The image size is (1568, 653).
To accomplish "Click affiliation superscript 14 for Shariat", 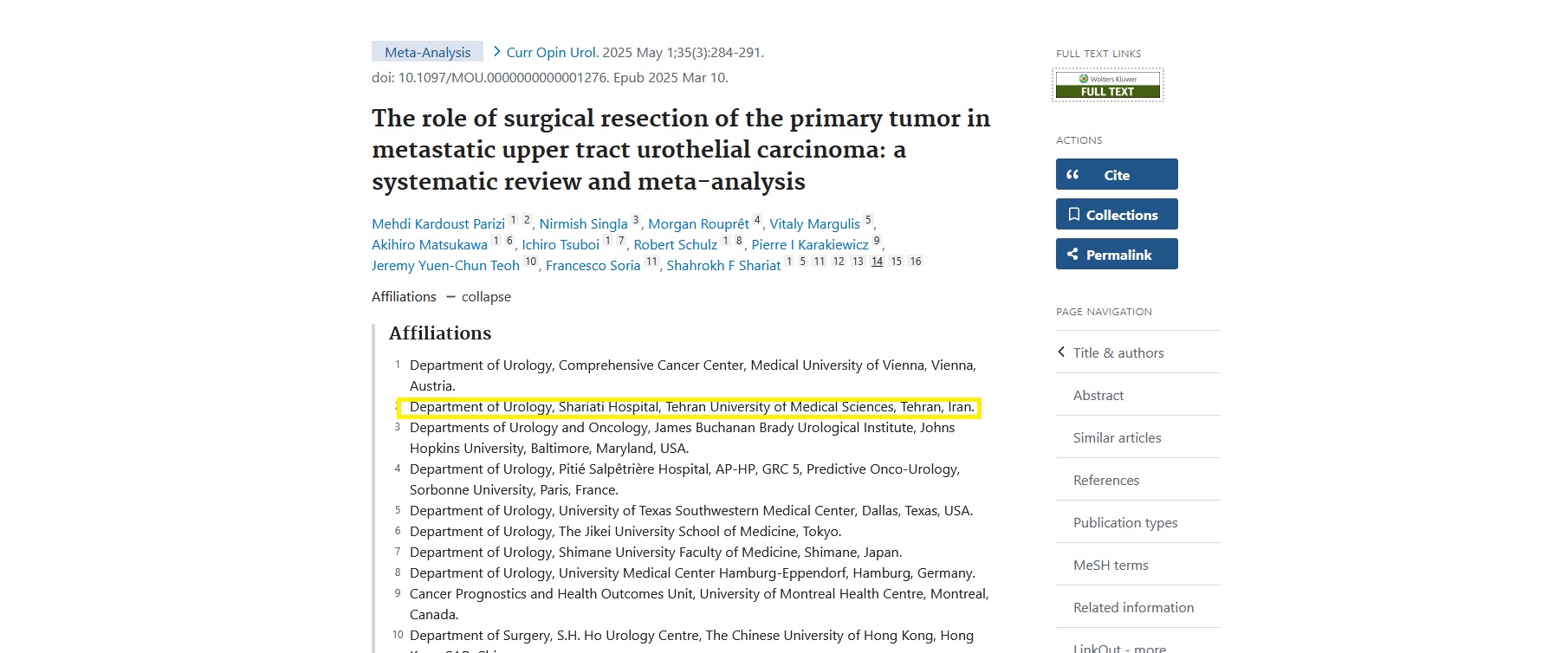I will tap(877, 262).
